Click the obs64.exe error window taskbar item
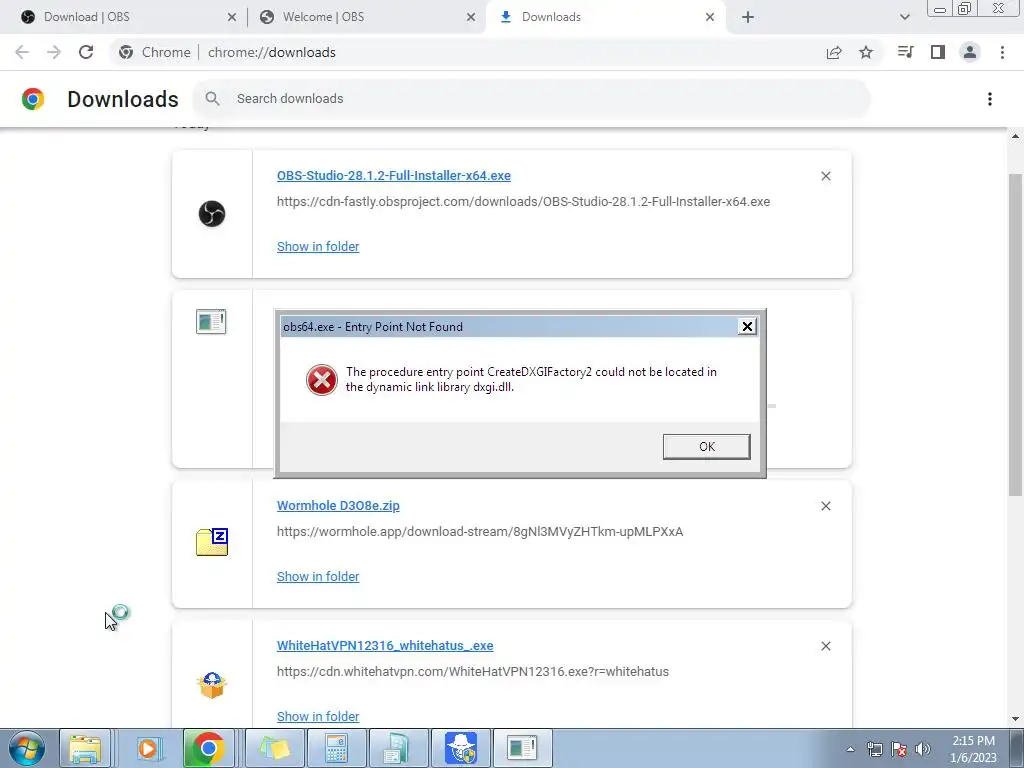This screenshot has width=1024, height=768. point(522,748)
